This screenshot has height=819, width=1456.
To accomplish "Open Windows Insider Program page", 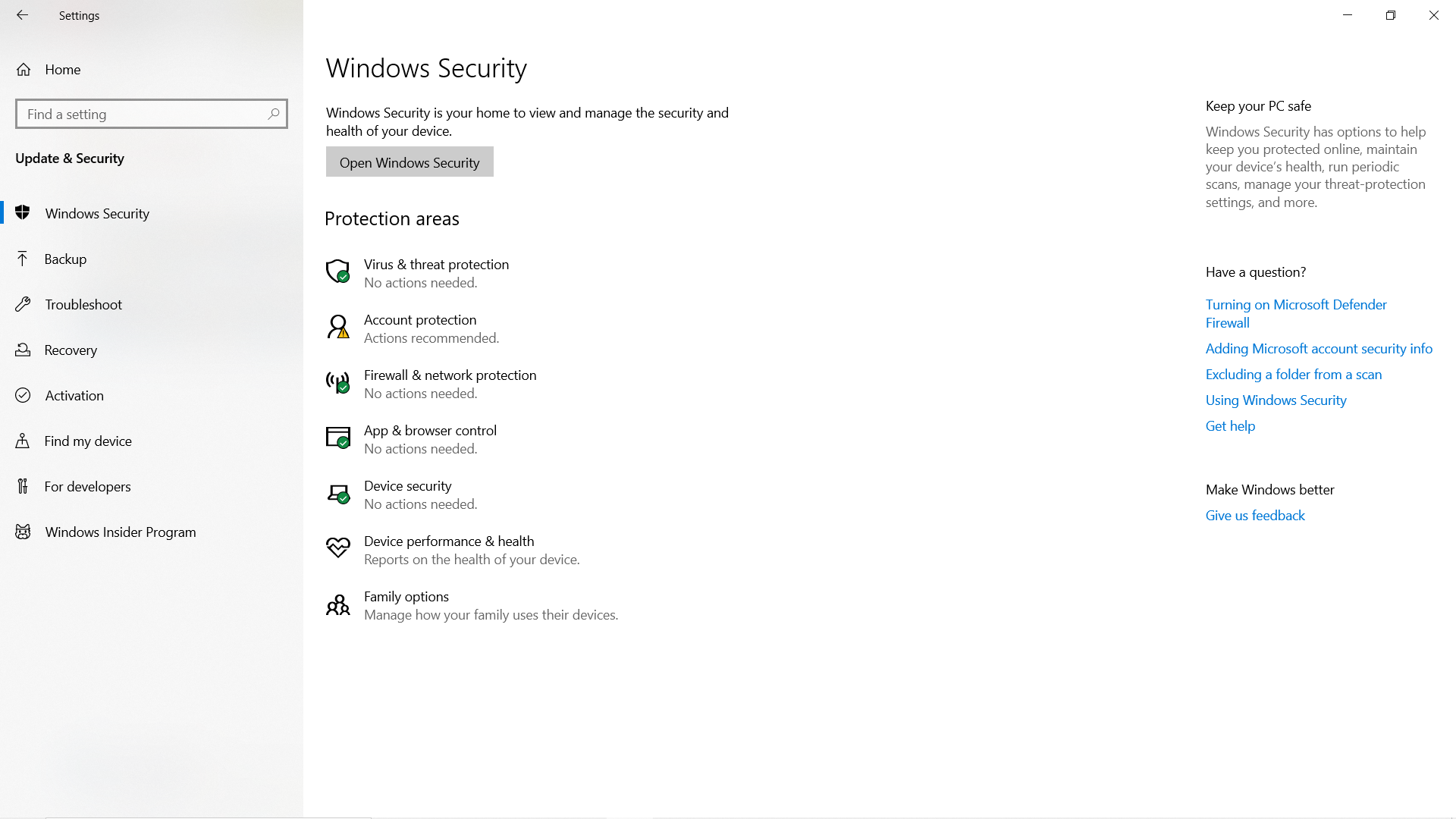I will pyautogui.click(x=152, y=532).
